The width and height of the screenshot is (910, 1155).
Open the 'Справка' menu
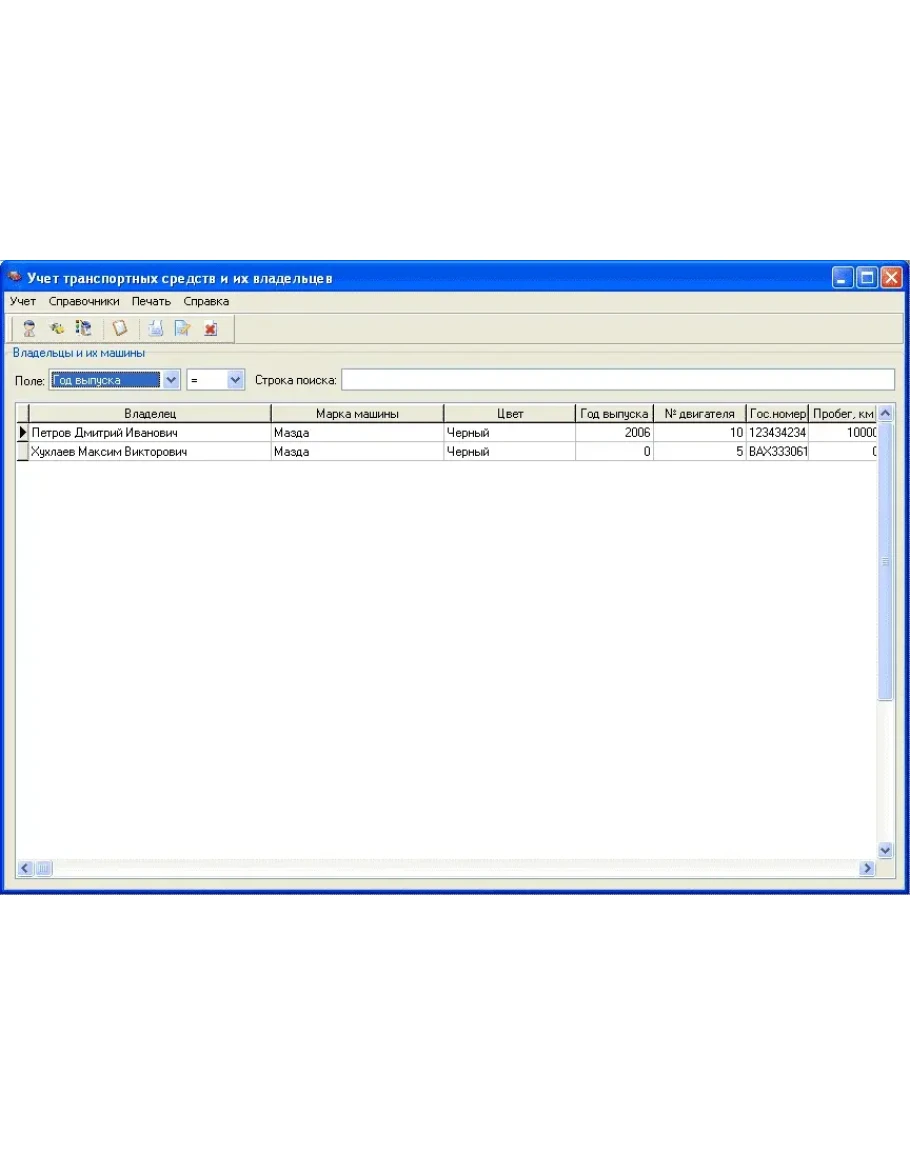[x=206, y=301]
